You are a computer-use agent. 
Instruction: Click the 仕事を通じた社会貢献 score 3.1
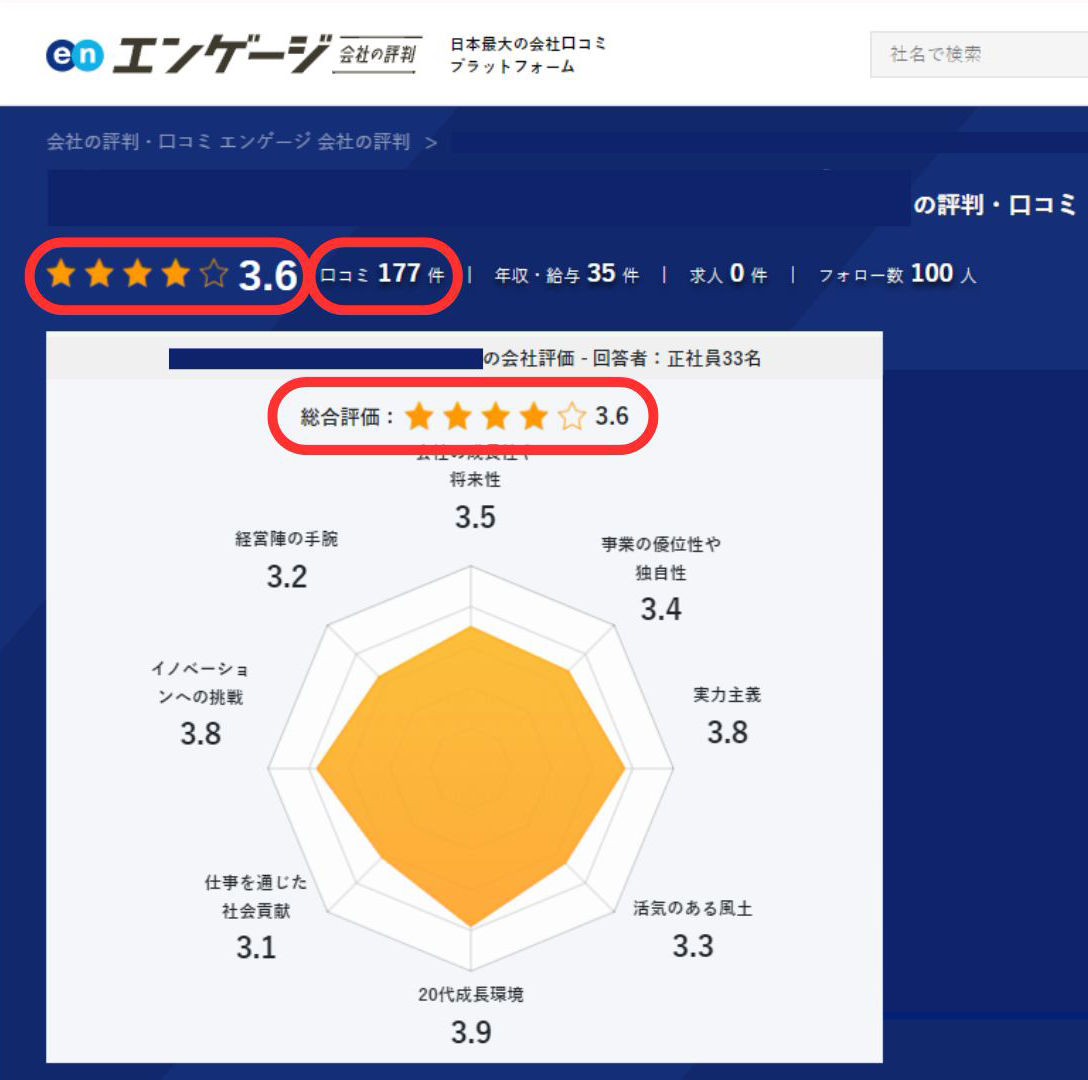point(256,947)
